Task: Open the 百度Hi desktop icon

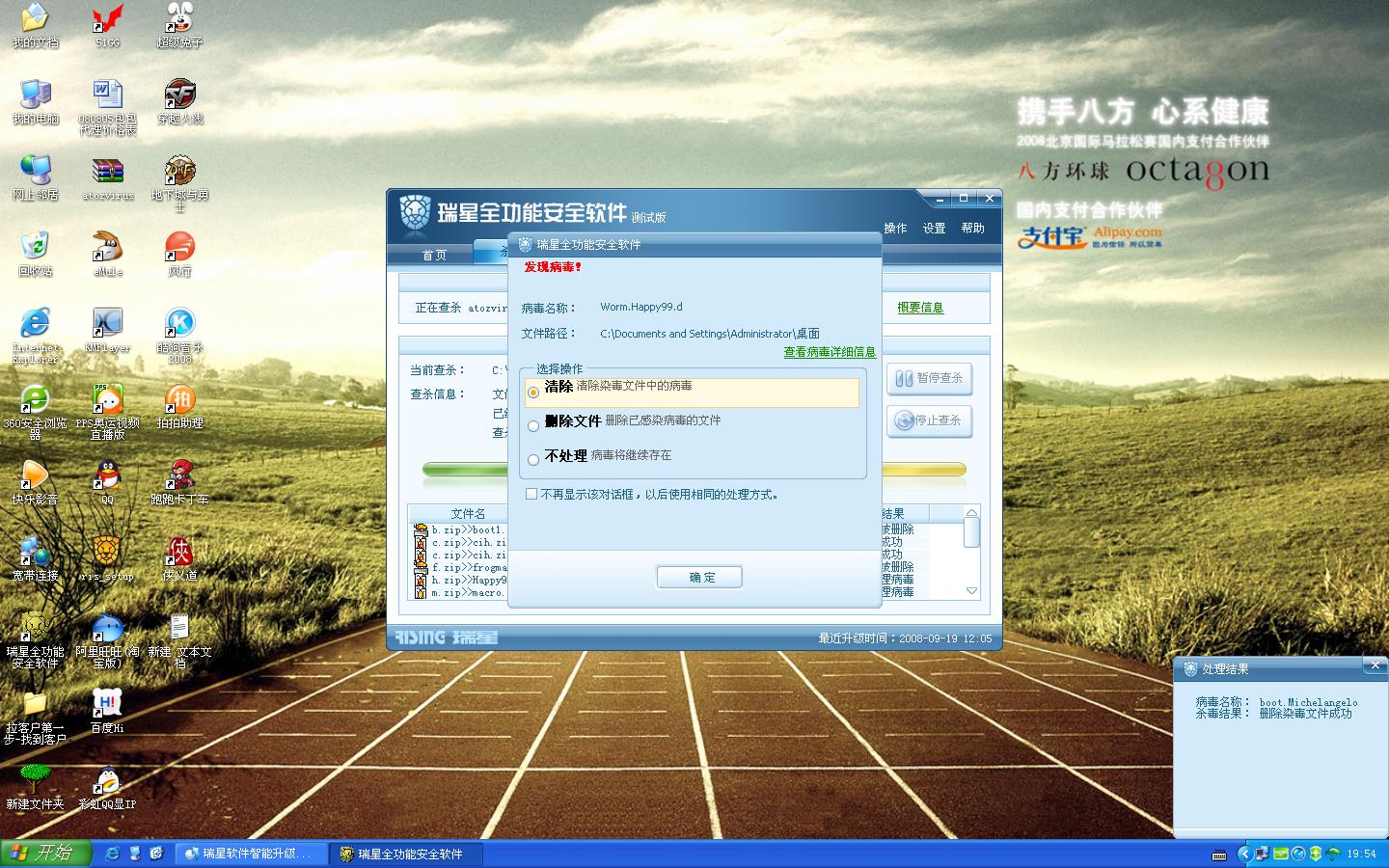Action: pos(107,712)
